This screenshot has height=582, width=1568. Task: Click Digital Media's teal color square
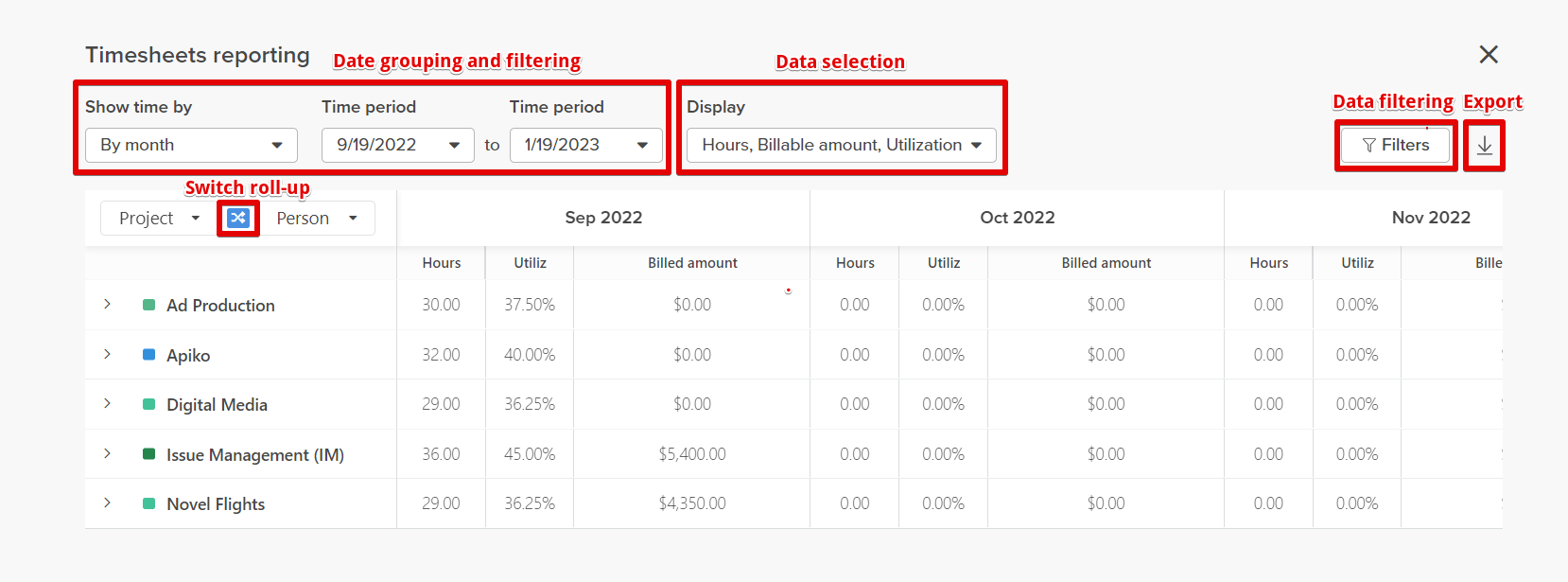pos(147,404)
